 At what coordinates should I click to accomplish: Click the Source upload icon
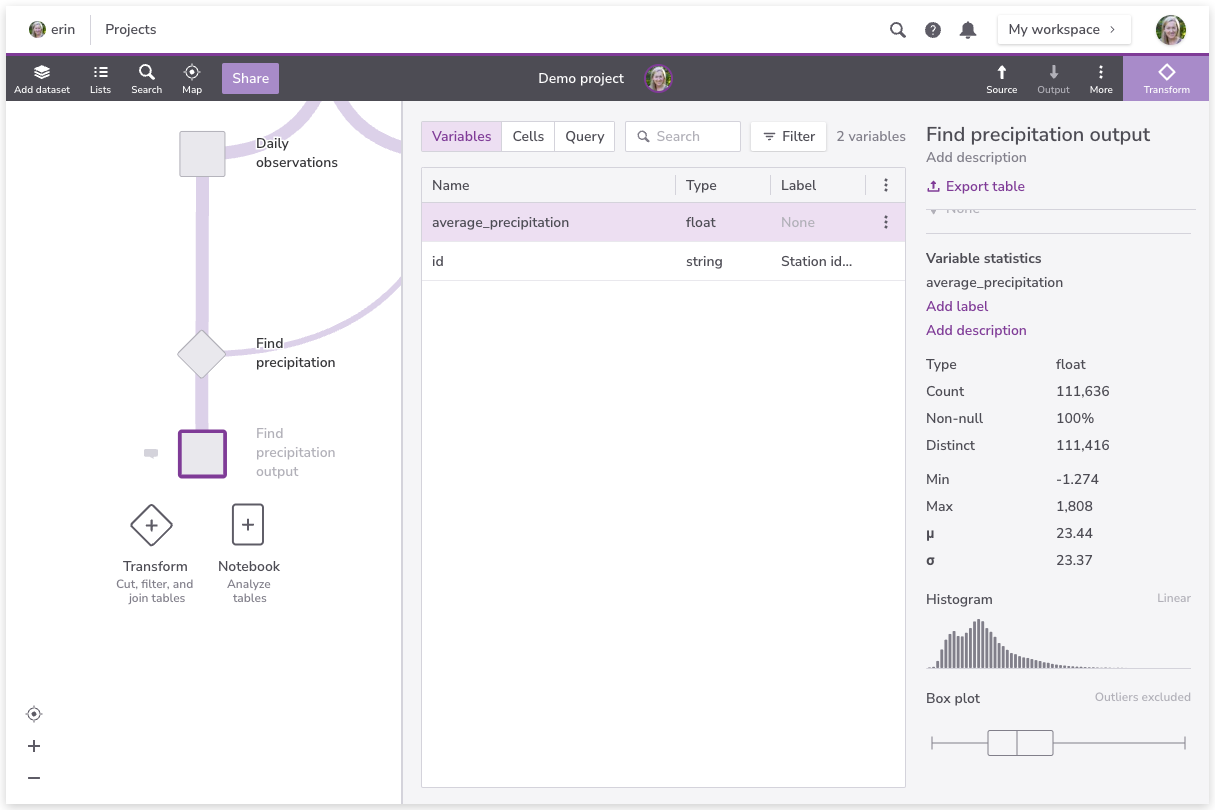[x=1001, y=73]
